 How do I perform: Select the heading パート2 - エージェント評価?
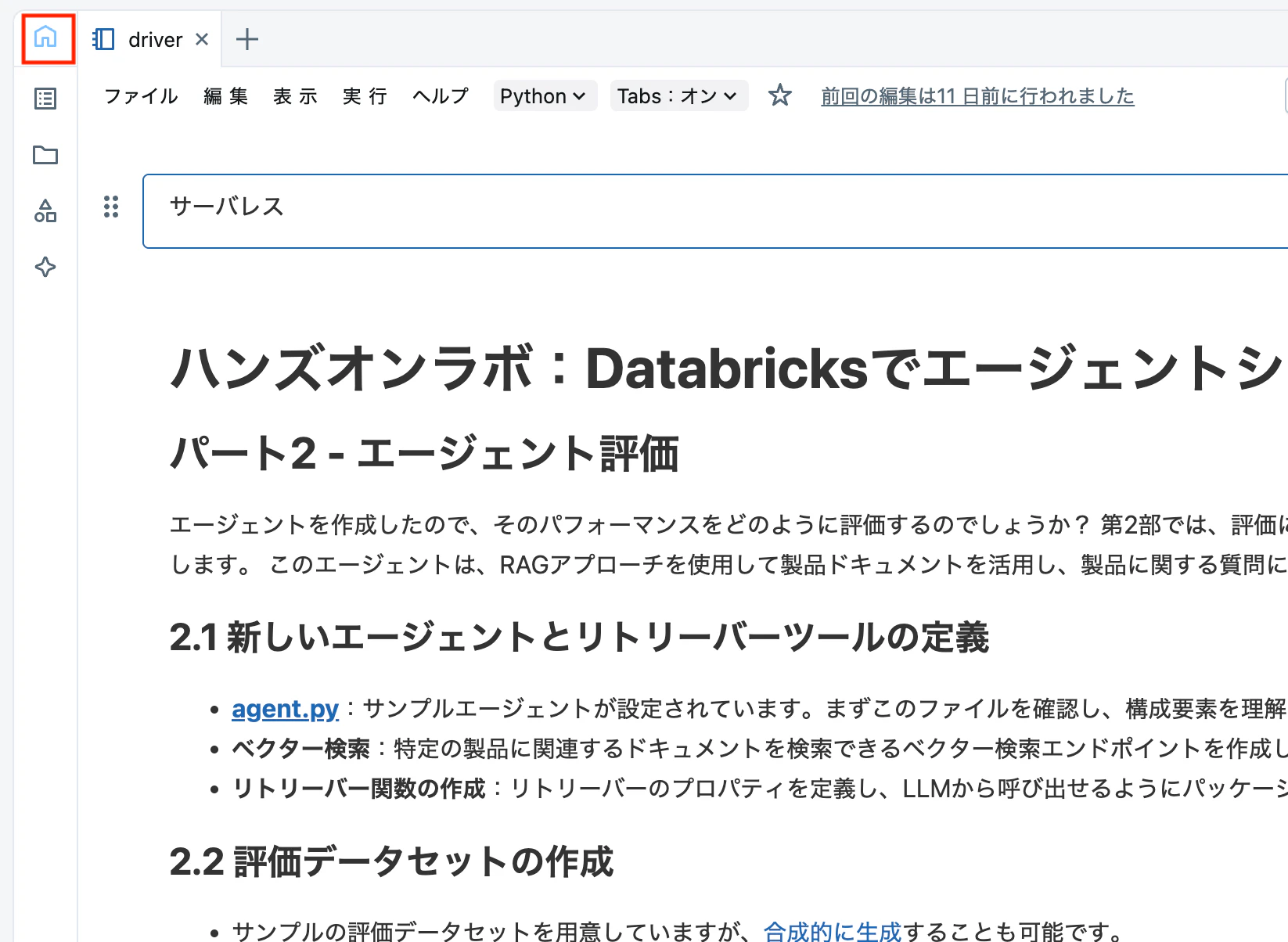point(424,453)
